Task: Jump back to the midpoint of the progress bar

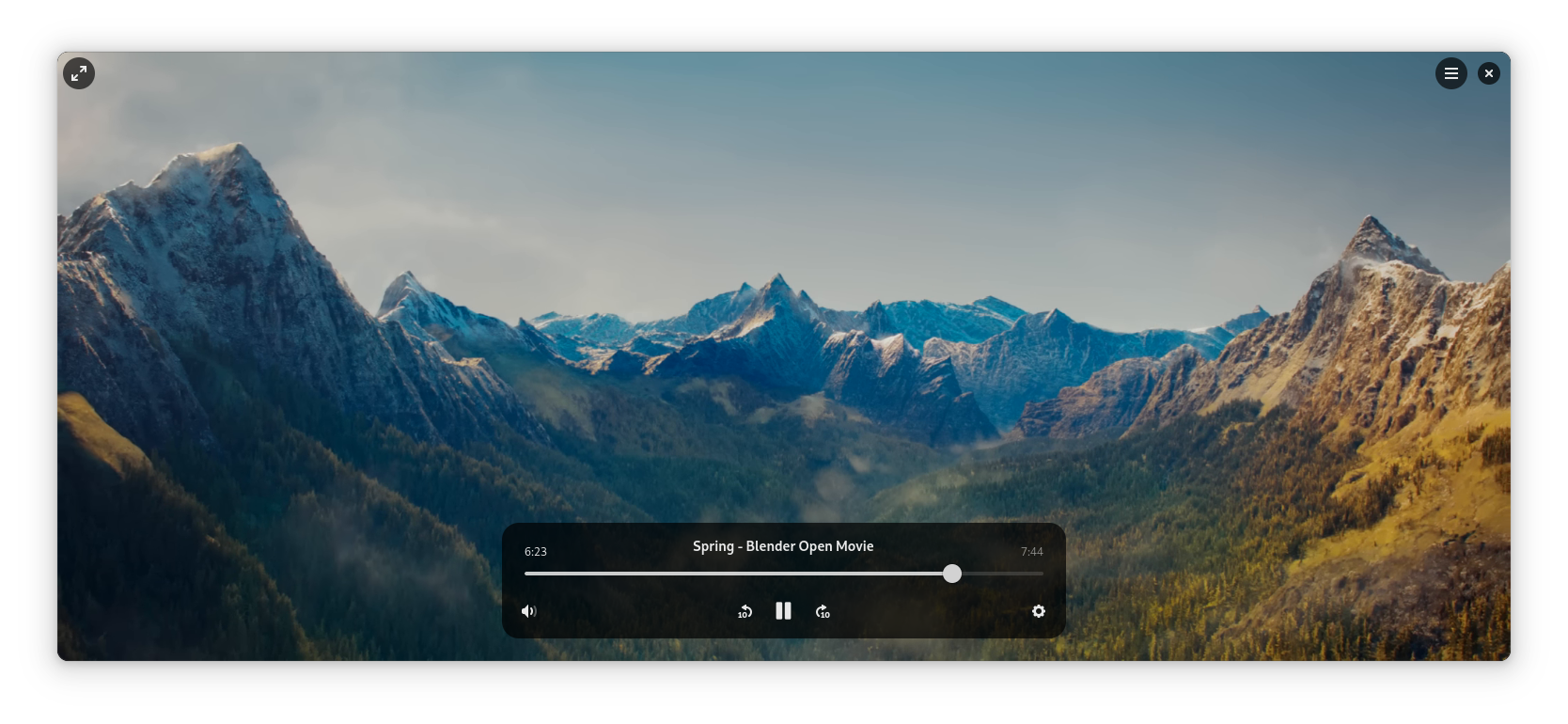Action: [784, 574]
